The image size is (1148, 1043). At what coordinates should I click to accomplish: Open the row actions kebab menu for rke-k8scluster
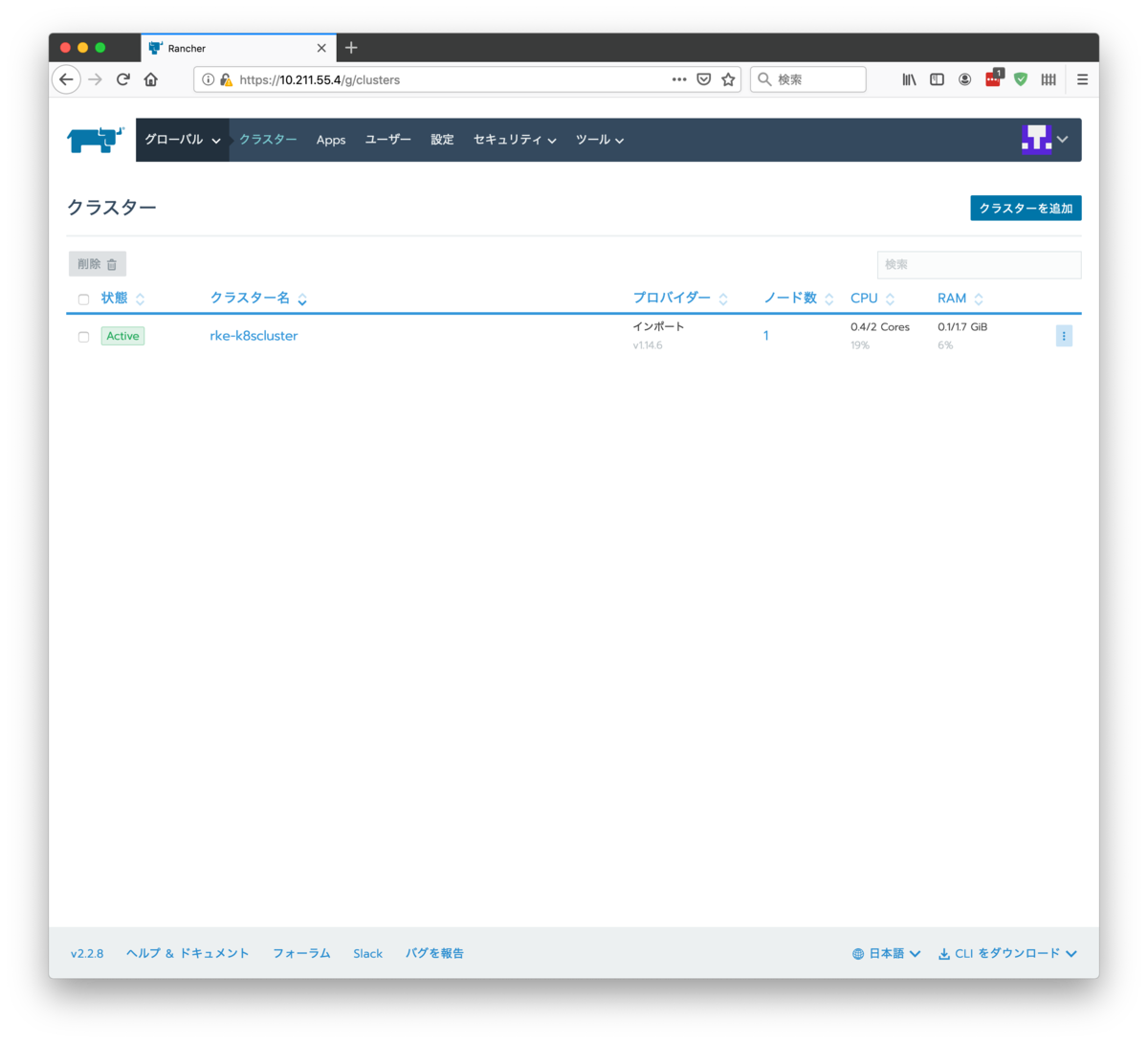[x=1064, y=336]
